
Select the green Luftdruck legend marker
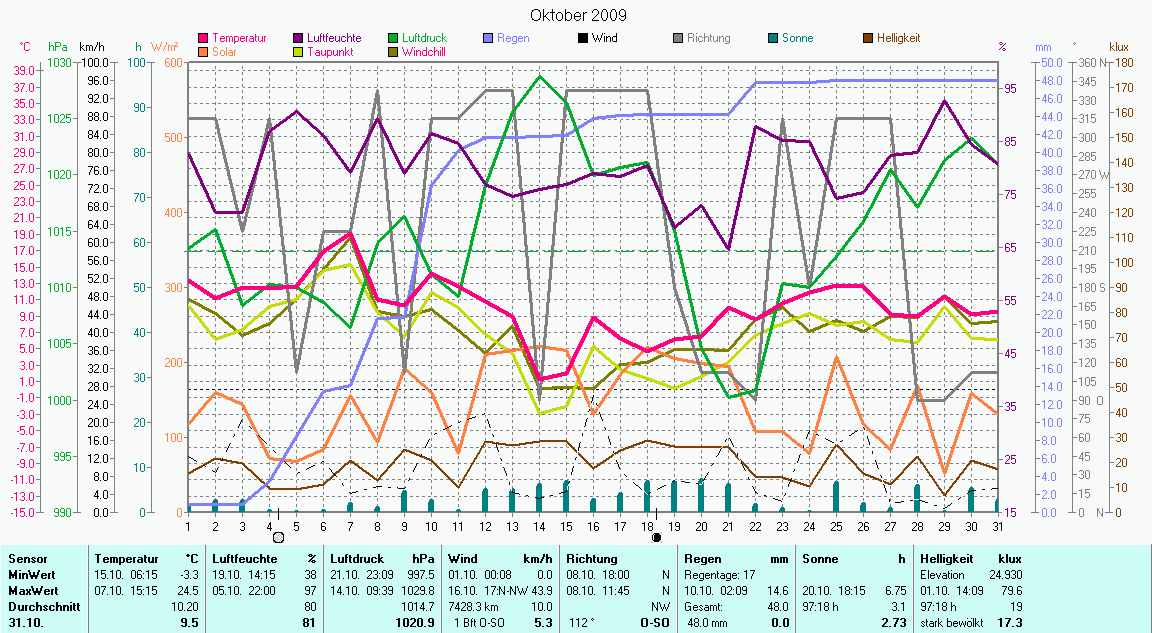(x=393, y=39)
